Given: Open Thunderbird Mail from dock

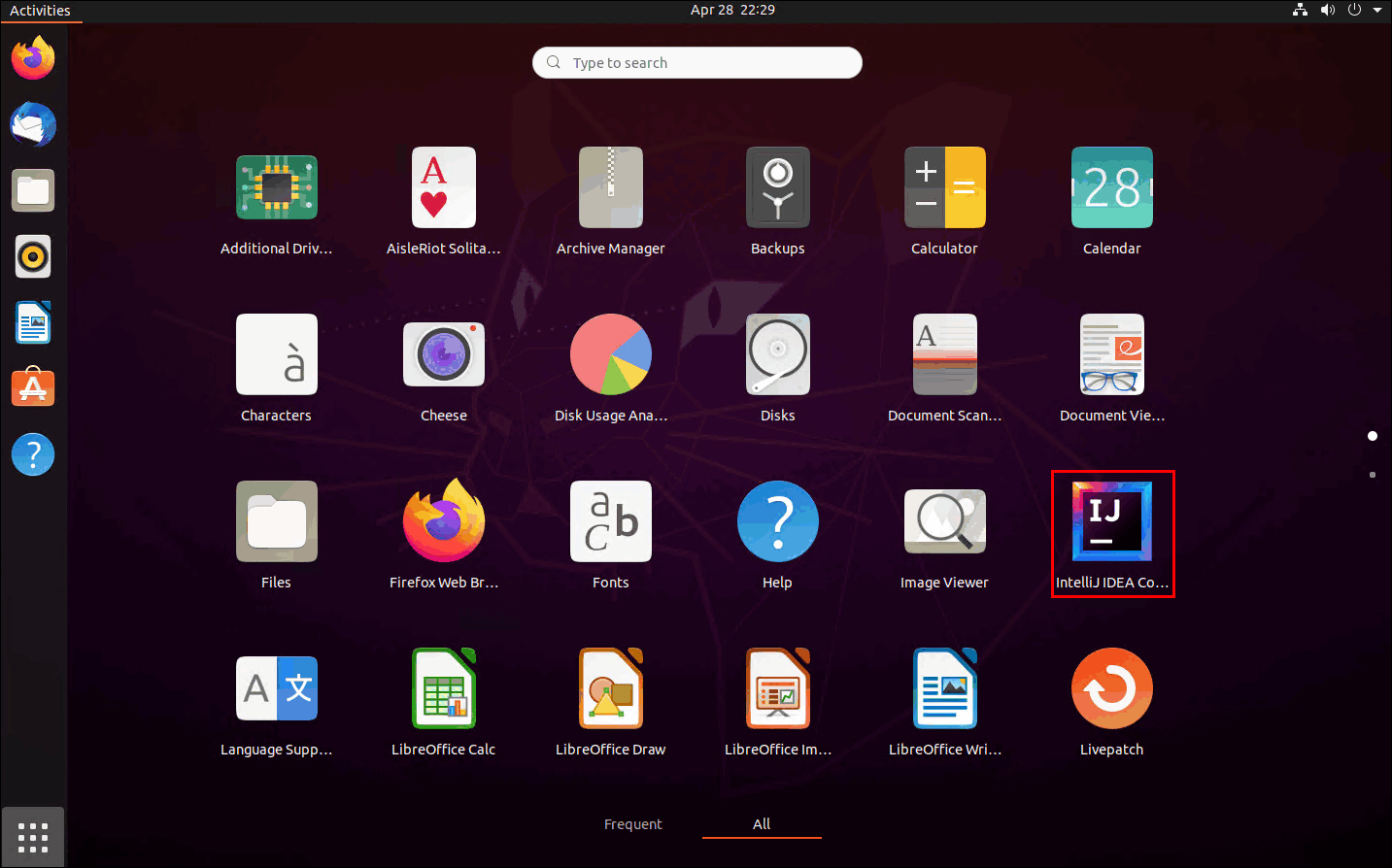Looking at the screenshot, I should pyautogui.click(x=33, y=124).
